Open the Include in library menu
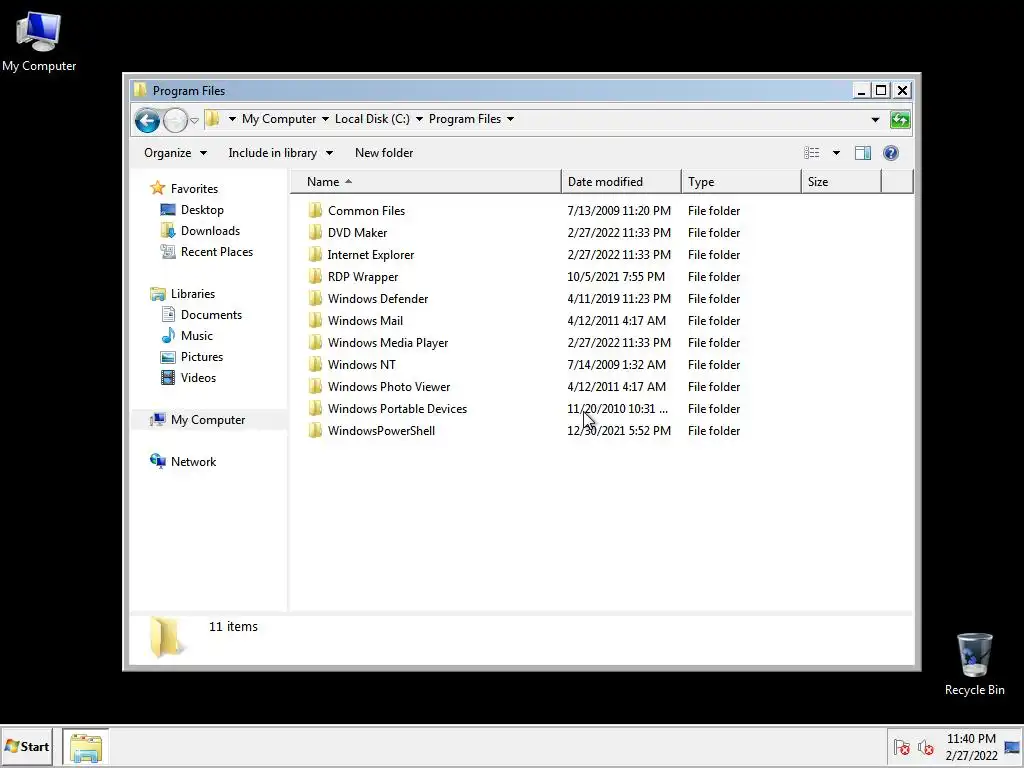 (281, 153)
